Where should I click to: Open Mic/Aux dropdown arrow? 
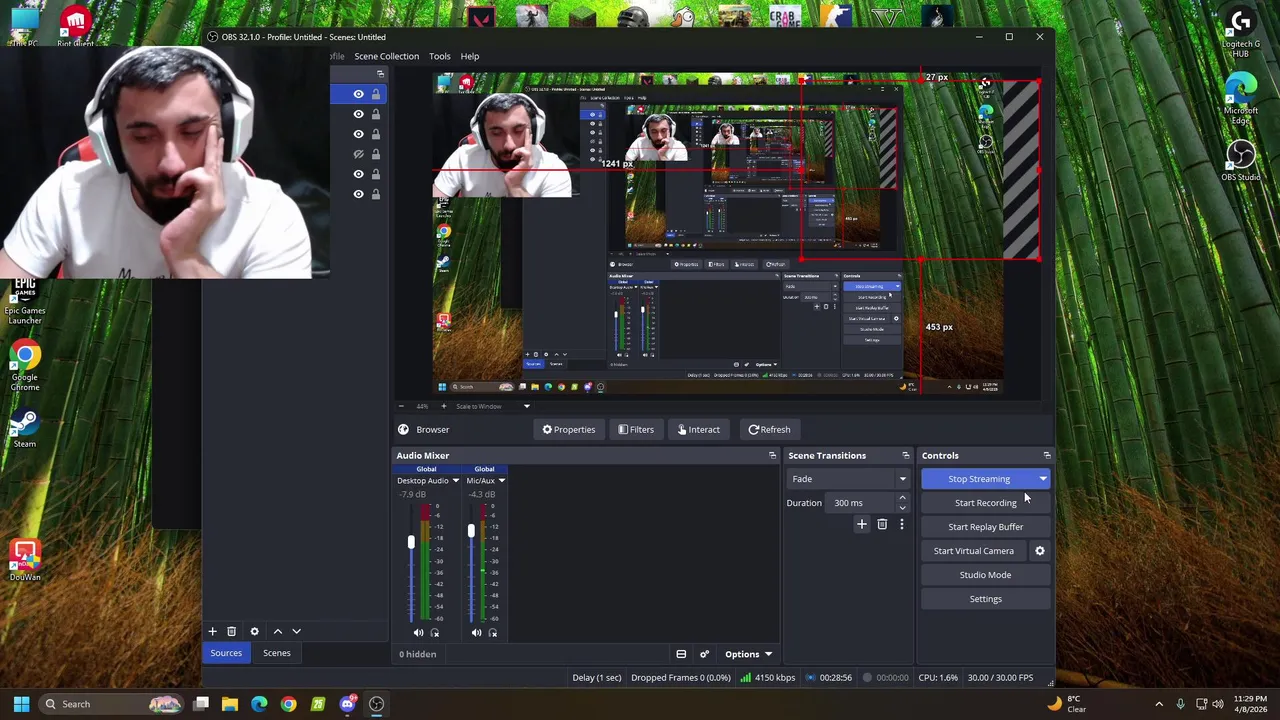[501, 481]
